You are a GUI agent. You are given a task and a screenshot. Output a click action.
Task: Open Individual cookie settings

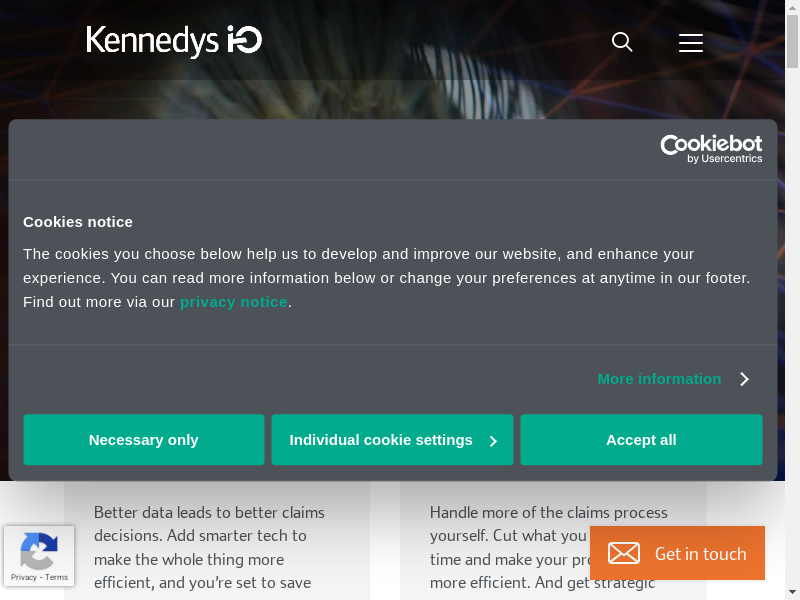pyautogui.click(x=381, y=440)
